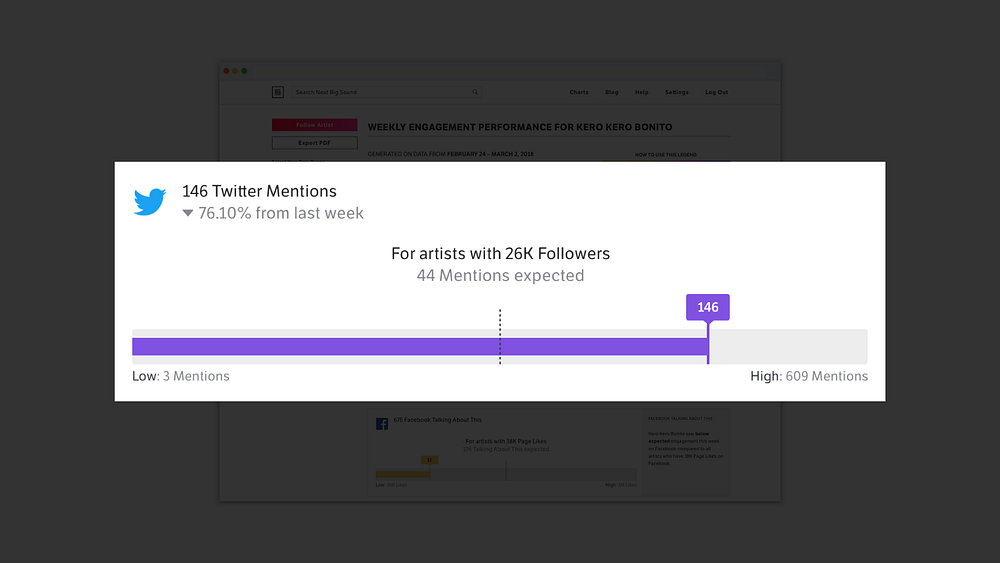Viewport: 1000px width, 563px height.
Task: Click the small yellow Facebook value marker
Action: pyautogui.click(x=429, y=460)
